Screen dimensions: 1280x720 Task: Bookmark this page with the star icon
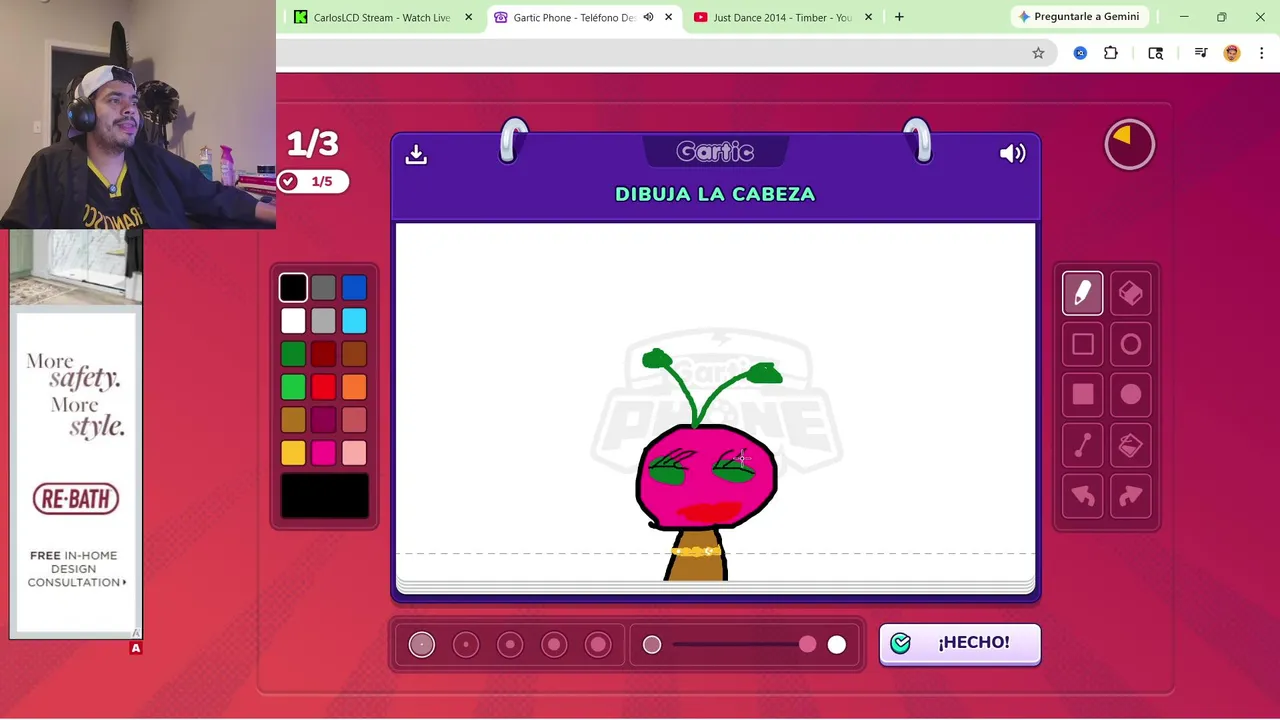pos(1038,53)
